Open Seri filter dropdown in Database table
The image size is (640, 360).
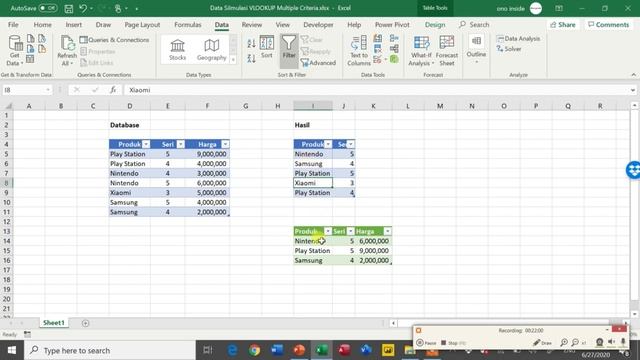click(x=180, y=144)
